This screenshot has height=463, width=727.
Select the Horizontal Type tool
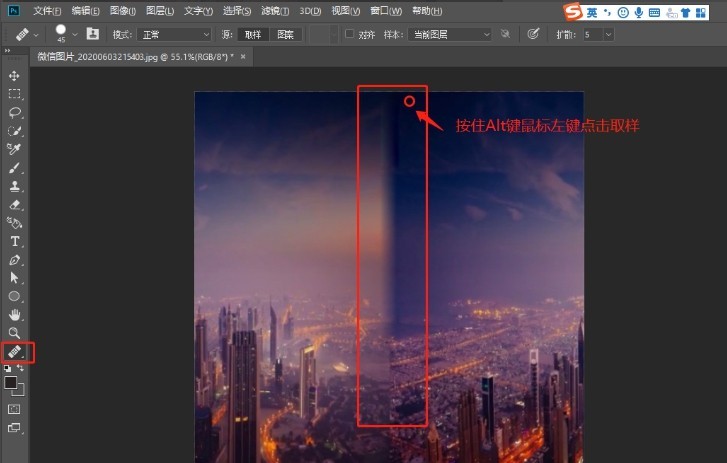(14, 241)
